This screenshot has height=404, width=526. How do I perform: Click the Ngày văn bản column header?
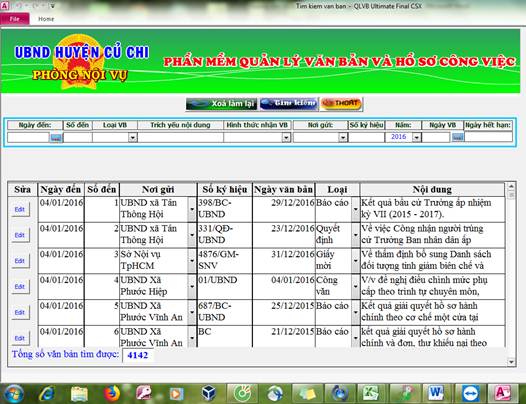coord(283,190)
